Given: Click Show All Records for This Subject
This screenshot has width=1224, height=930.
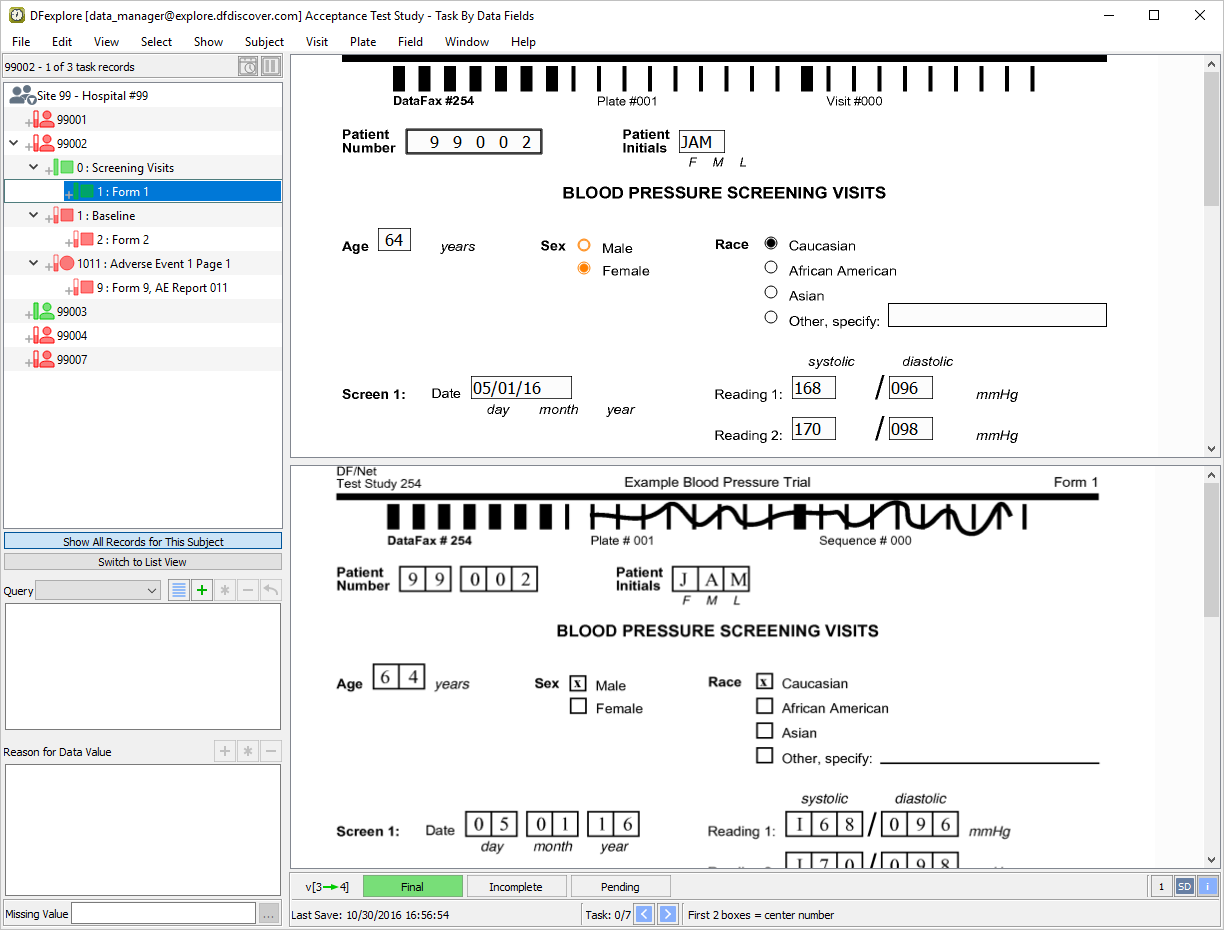Looking at the screenshot, I should pos(143,541).
